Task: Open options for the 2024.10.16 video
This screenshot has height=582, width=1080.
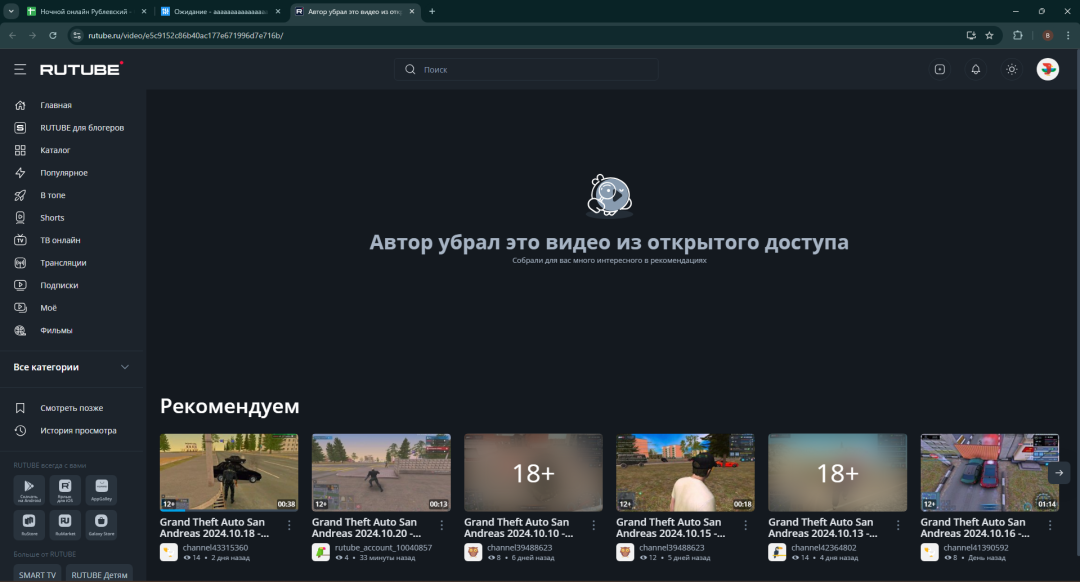Action: click(x=1050, y=526)
